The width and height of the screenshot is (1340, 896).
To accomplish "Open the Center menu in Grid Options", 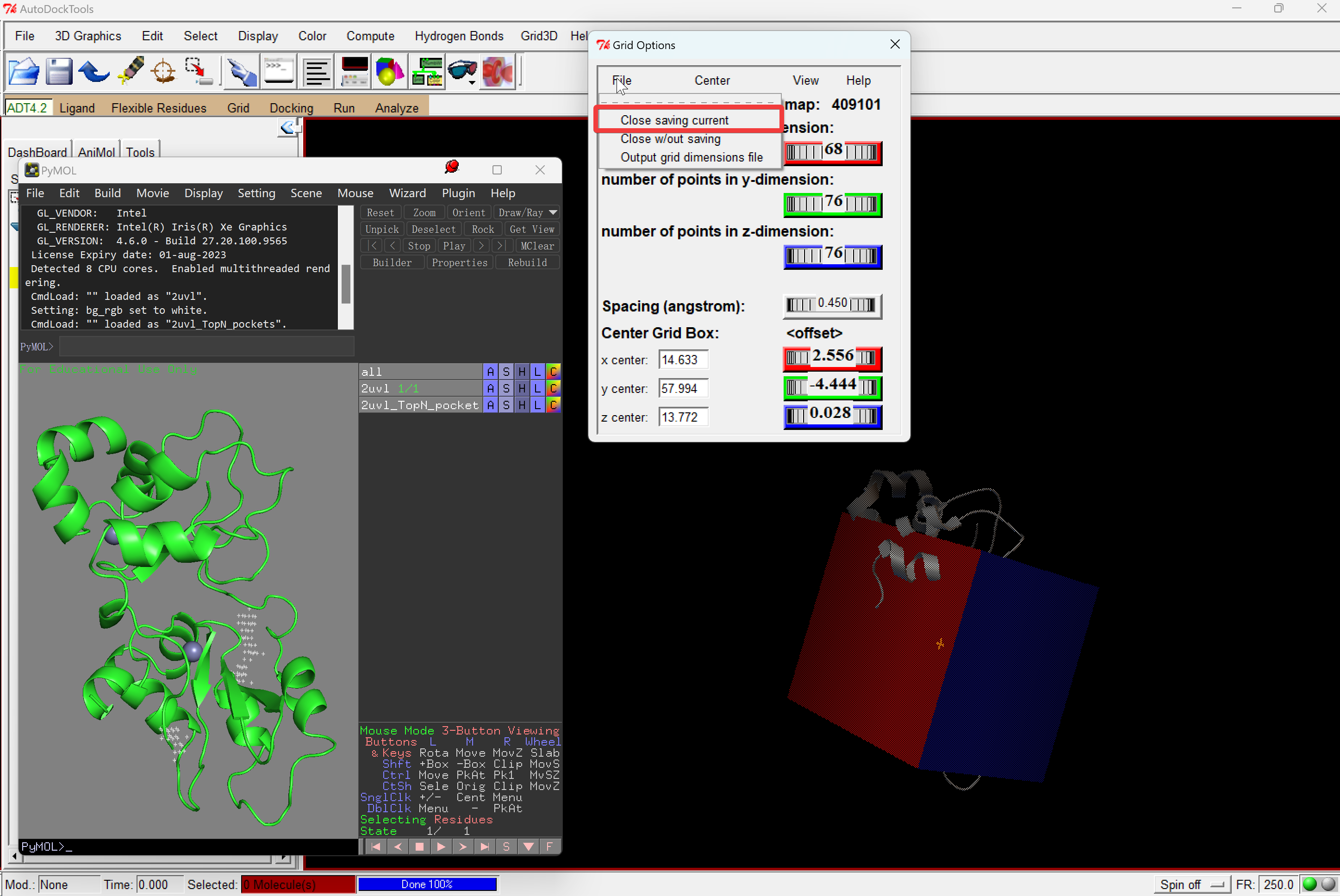I will click(711, 81).
